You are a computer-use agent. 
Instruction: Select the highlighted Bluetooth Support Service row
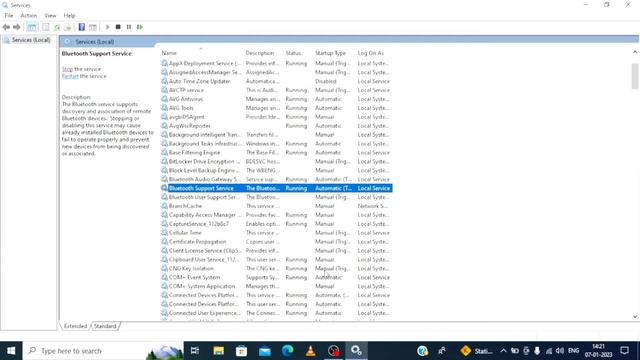276,188
